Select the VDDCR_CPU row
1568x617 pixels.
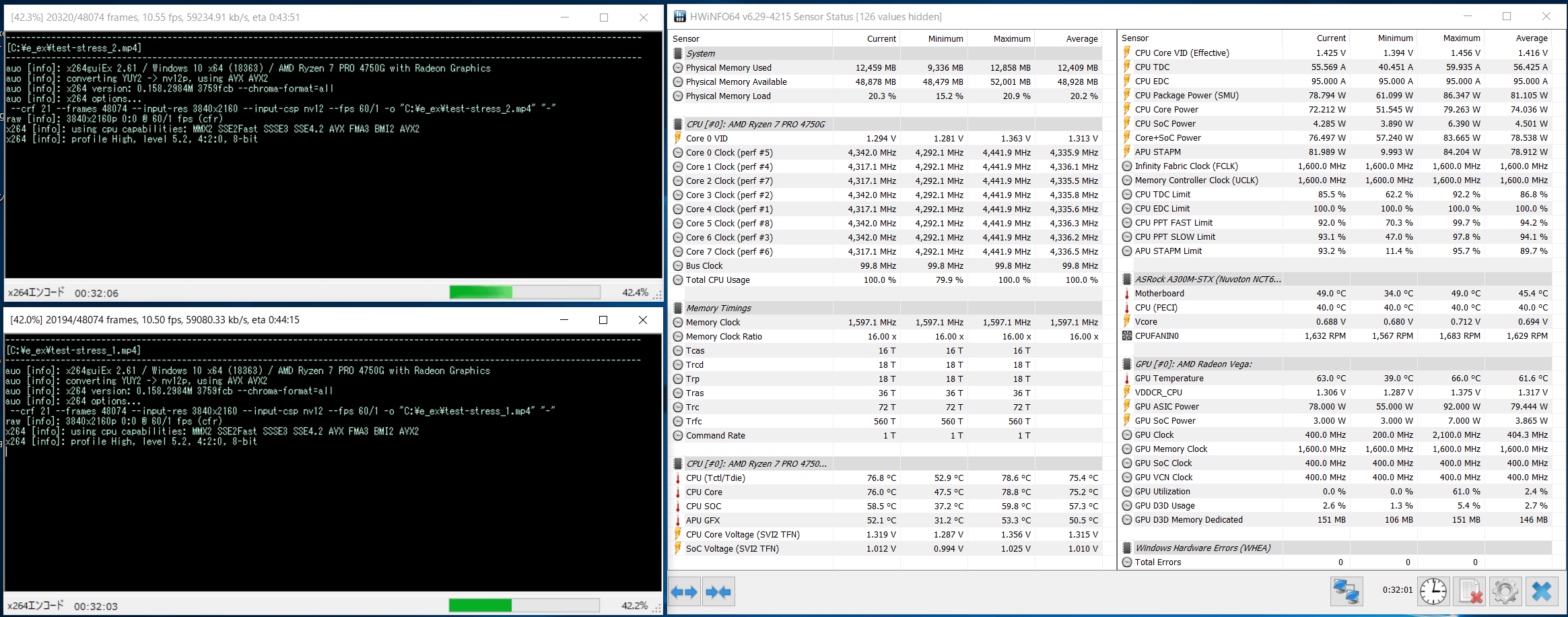coord(1336,392)
